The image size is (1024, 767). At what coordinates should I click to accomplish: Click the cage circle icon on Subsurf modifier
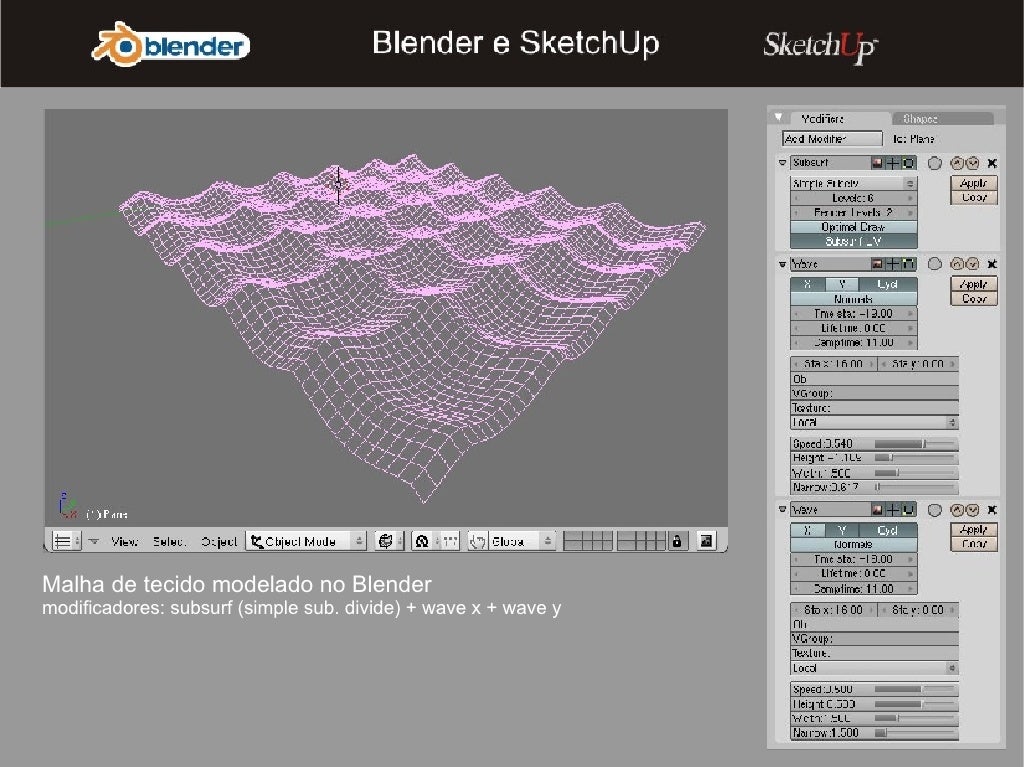point(935,163)
